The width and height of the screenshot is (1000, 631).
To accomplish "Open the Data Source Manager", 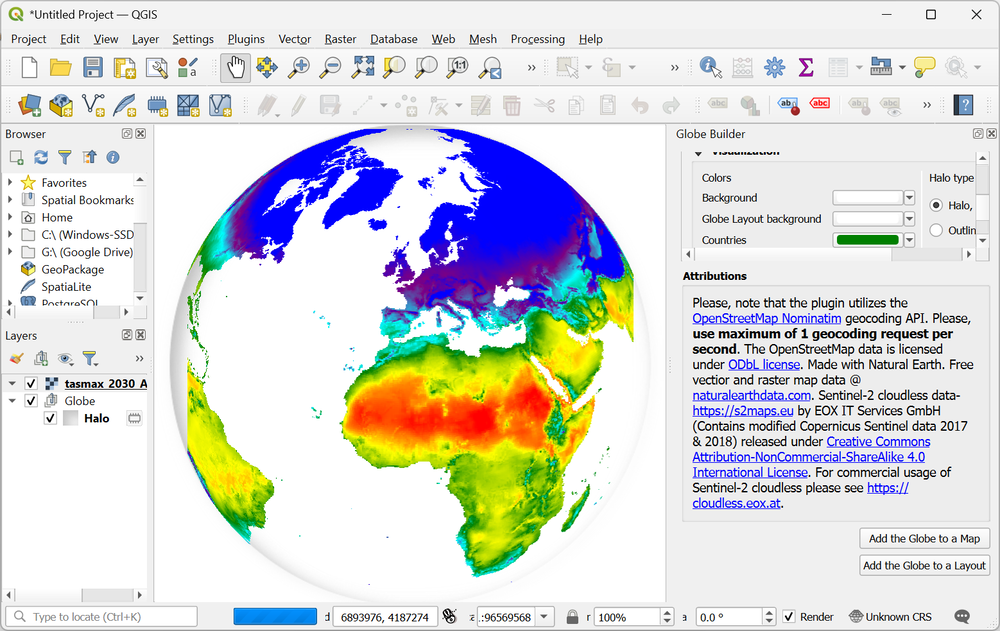I will (x=29, y=105).
